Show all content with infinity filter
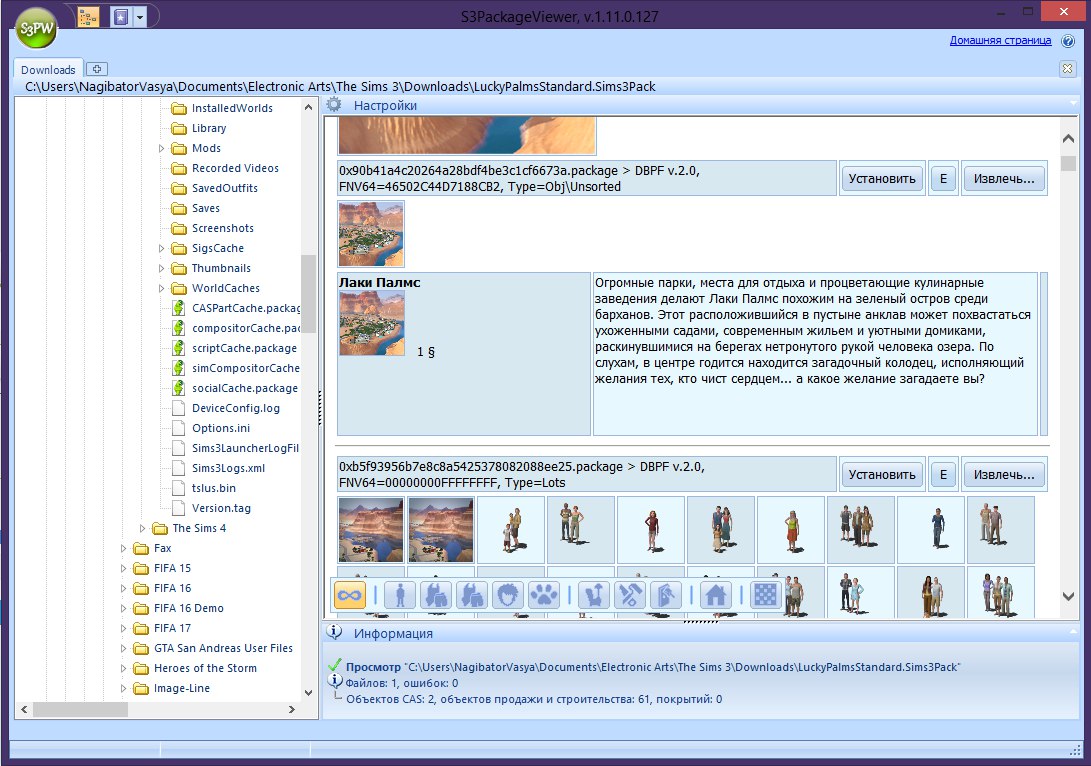The height and width of the screenshot is (766, 1091). click(350, 596)
